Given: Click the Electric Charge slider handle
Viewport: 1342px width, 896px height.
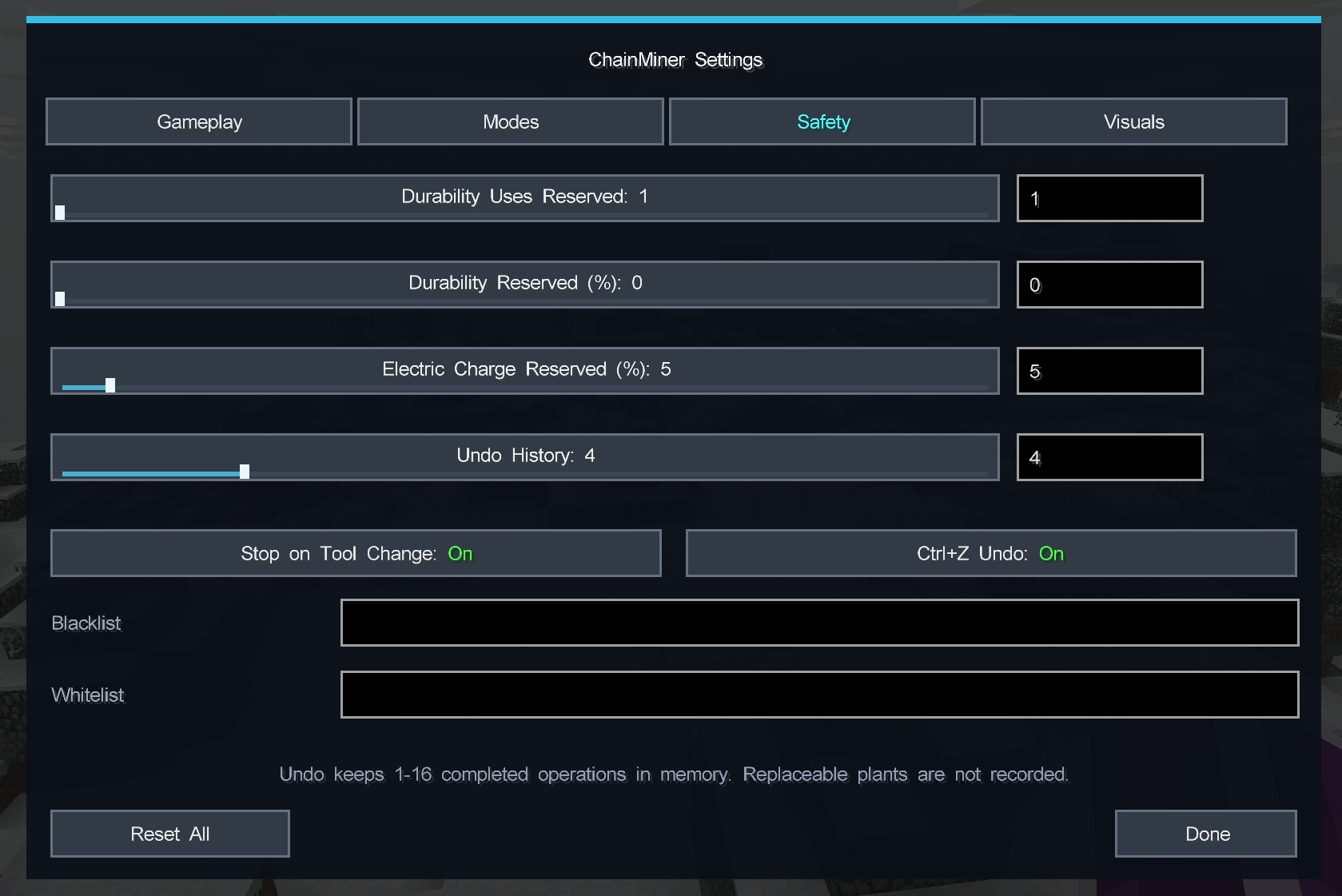Looking at the screenshot, I should click(x=110, y=385).
